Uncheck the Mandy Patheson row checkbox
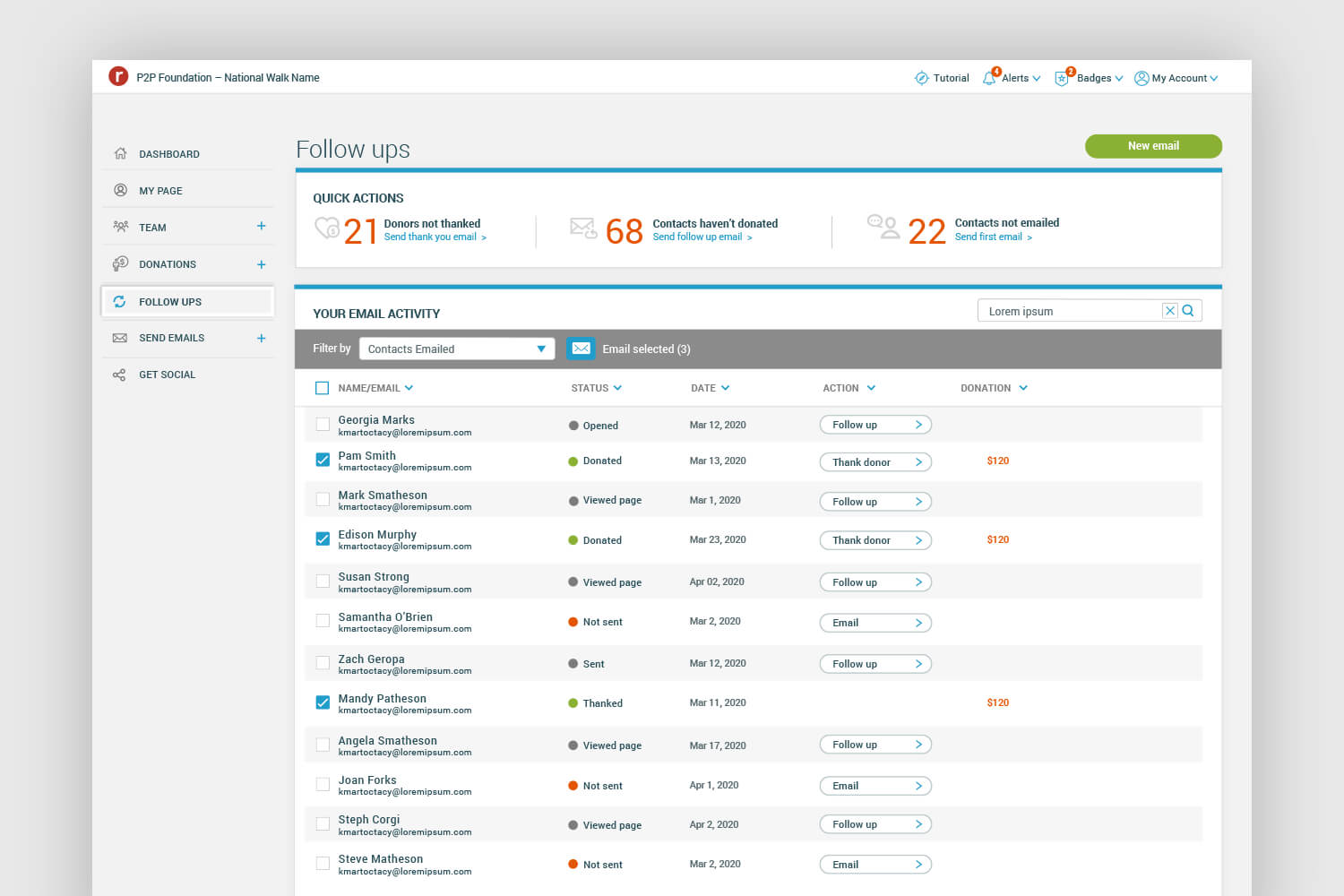 [x=323, y=702]
